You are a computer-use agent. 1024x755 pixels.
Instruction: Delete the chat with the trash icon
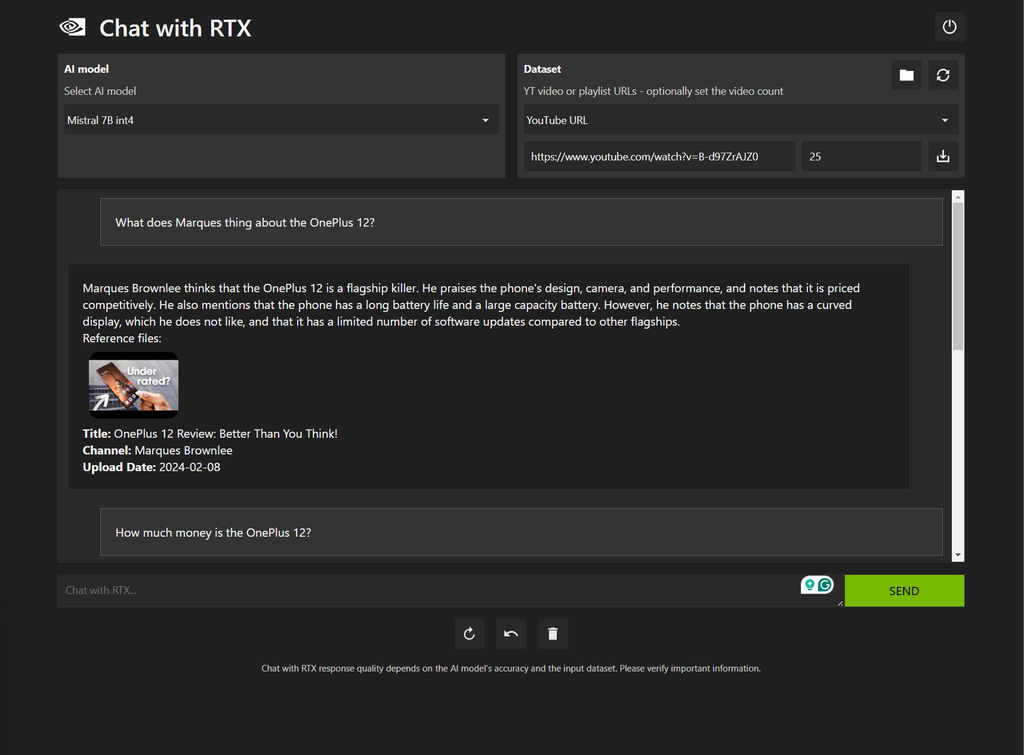[553, 633]
